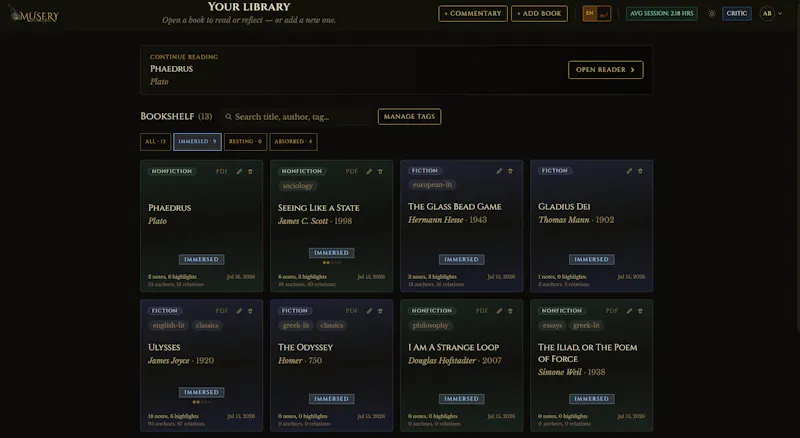Click Nonfiction badge on I Am a Strange Loop

(432, 310)
